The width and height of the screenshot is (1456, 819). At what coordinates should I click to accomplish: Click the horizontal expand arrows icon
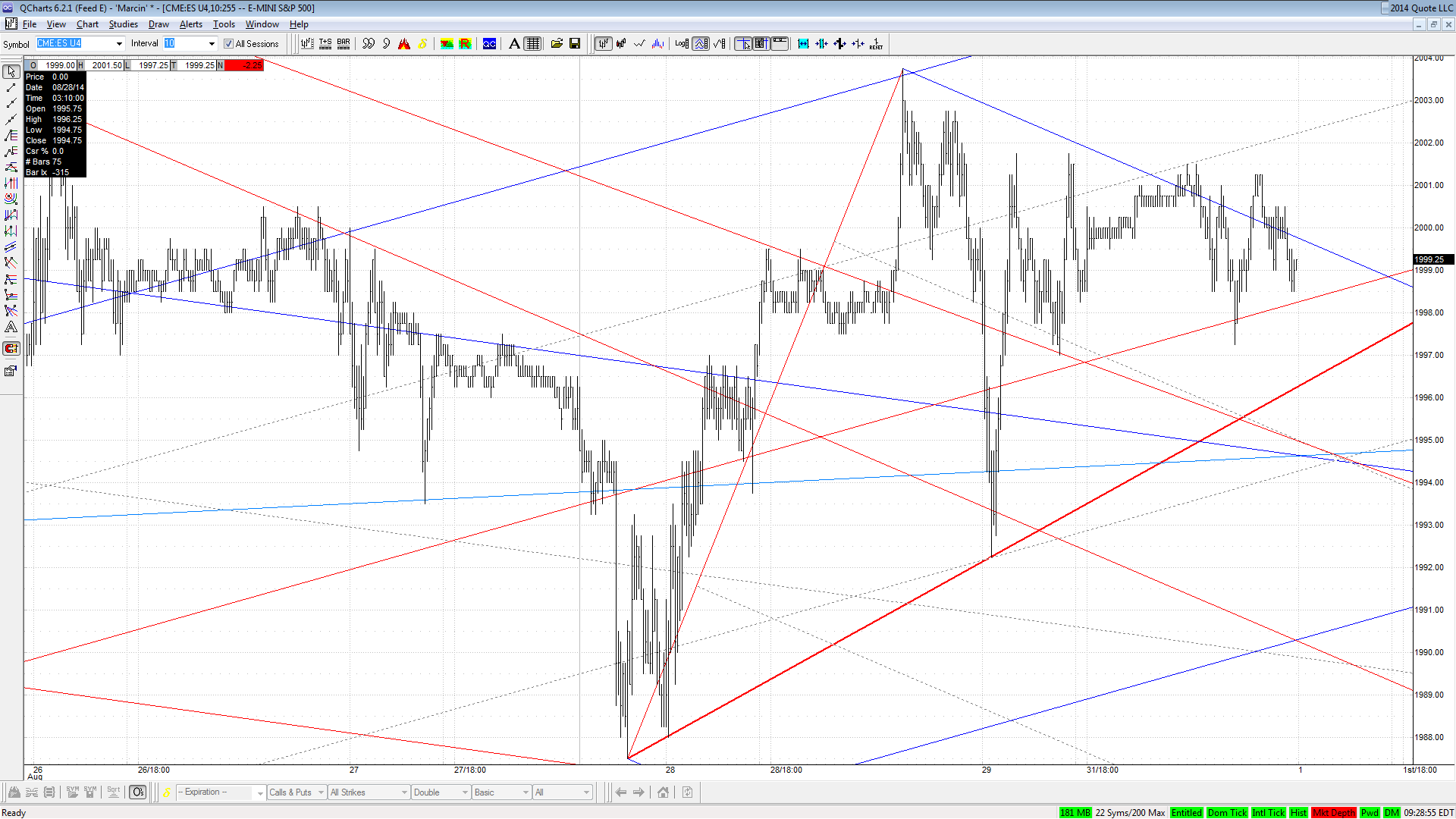803,44
